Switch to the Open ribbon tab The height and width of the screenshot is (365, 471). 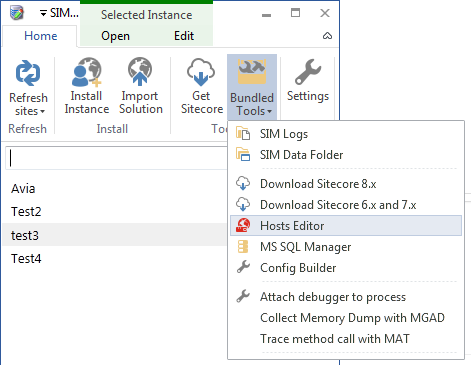click(115, 36)
